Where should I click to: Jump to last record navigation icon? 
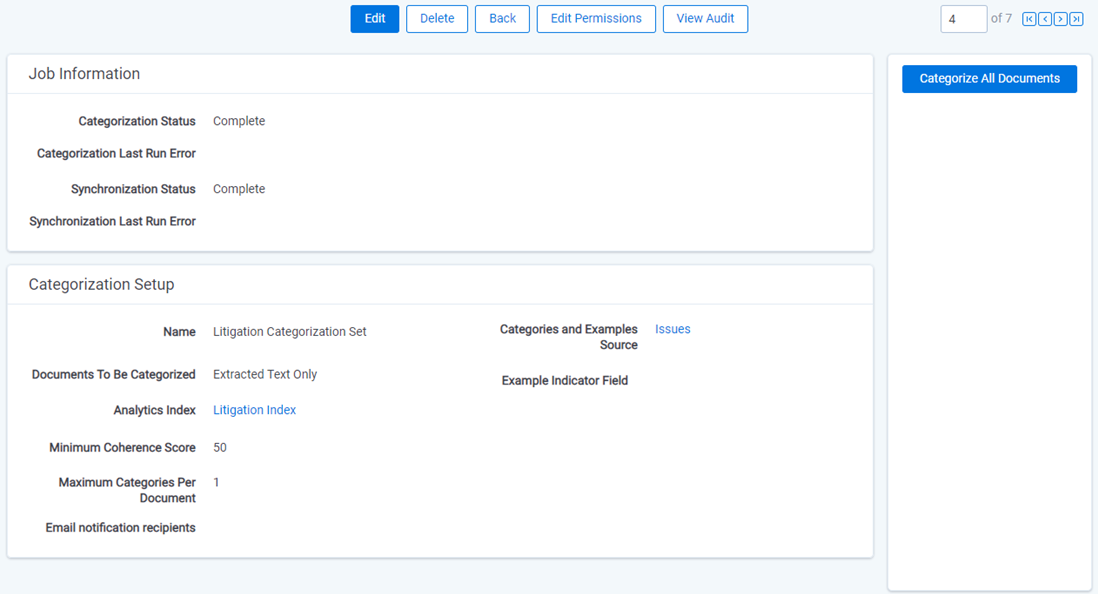[1076, 19]
